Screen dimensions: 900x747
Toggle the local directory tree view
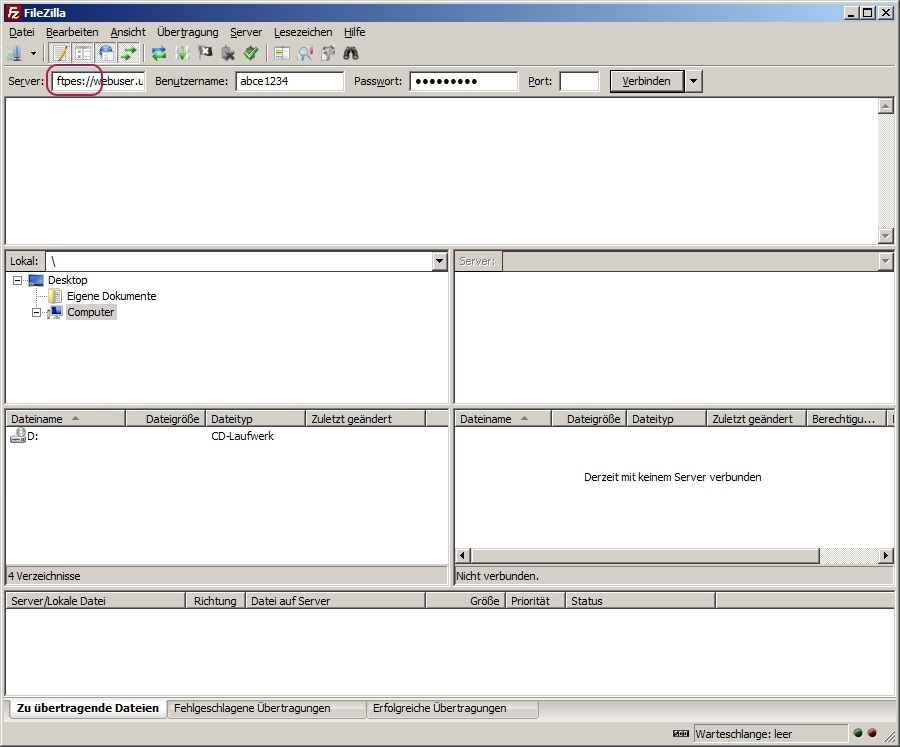click(x=83, y=53)
